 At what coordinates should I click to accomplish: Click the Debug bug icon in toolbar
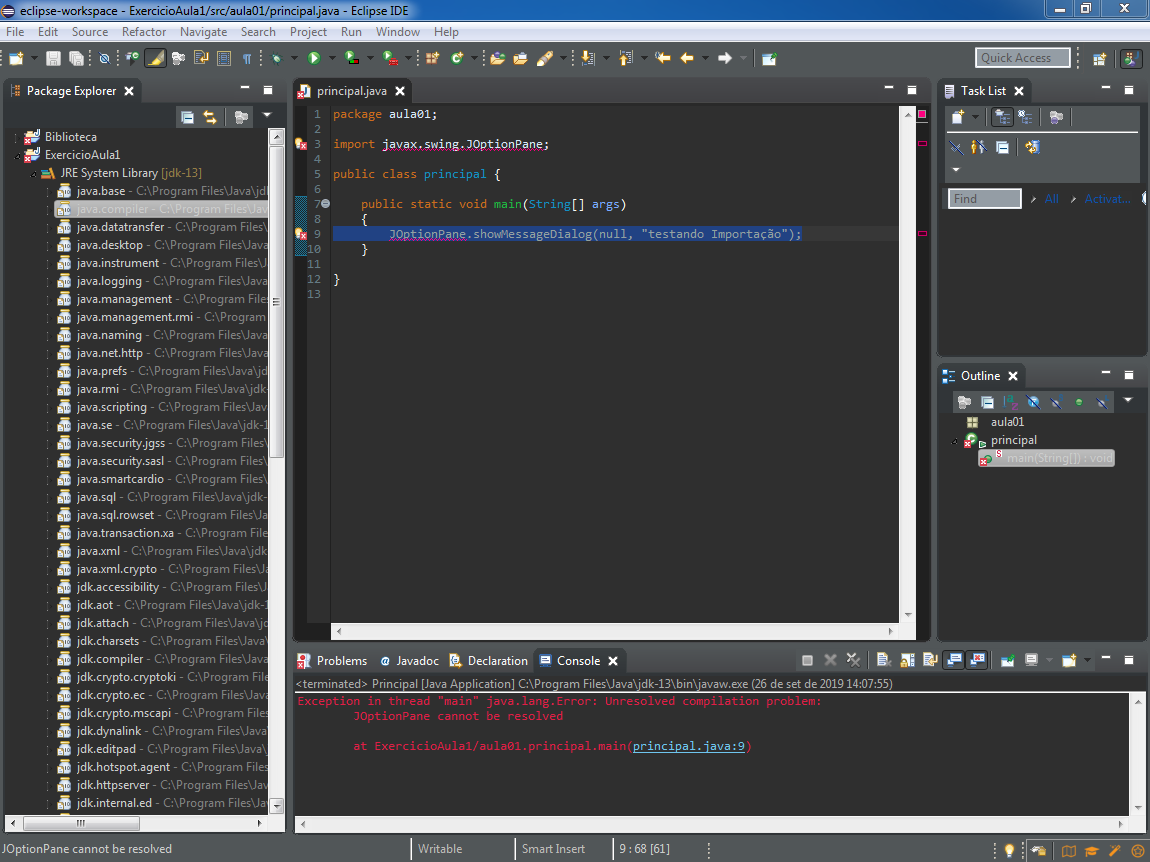coord(277,58)
